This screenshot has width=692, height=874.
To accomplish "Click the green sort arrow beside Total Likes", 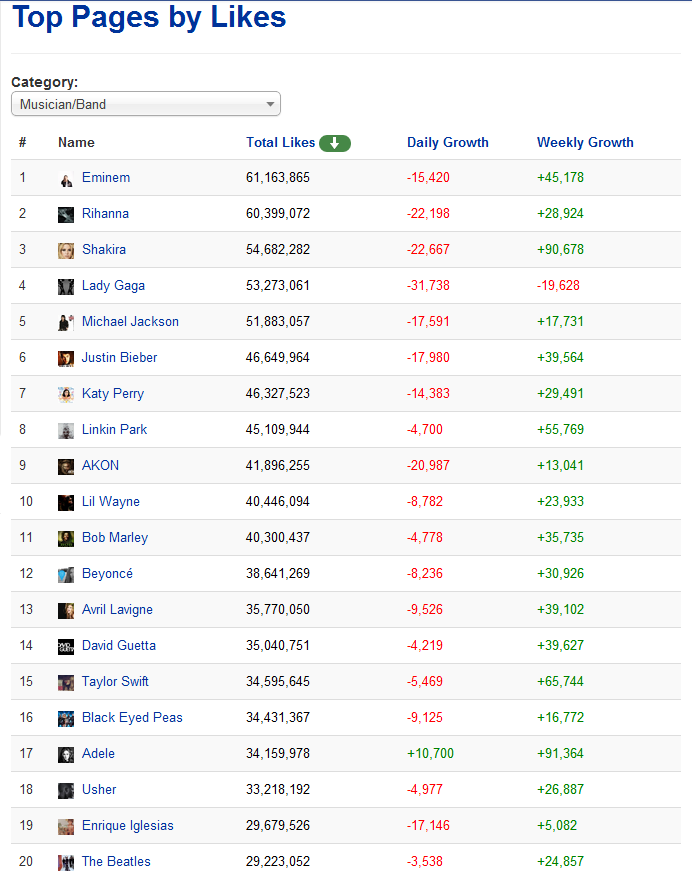I will click(x=335, y=143).
